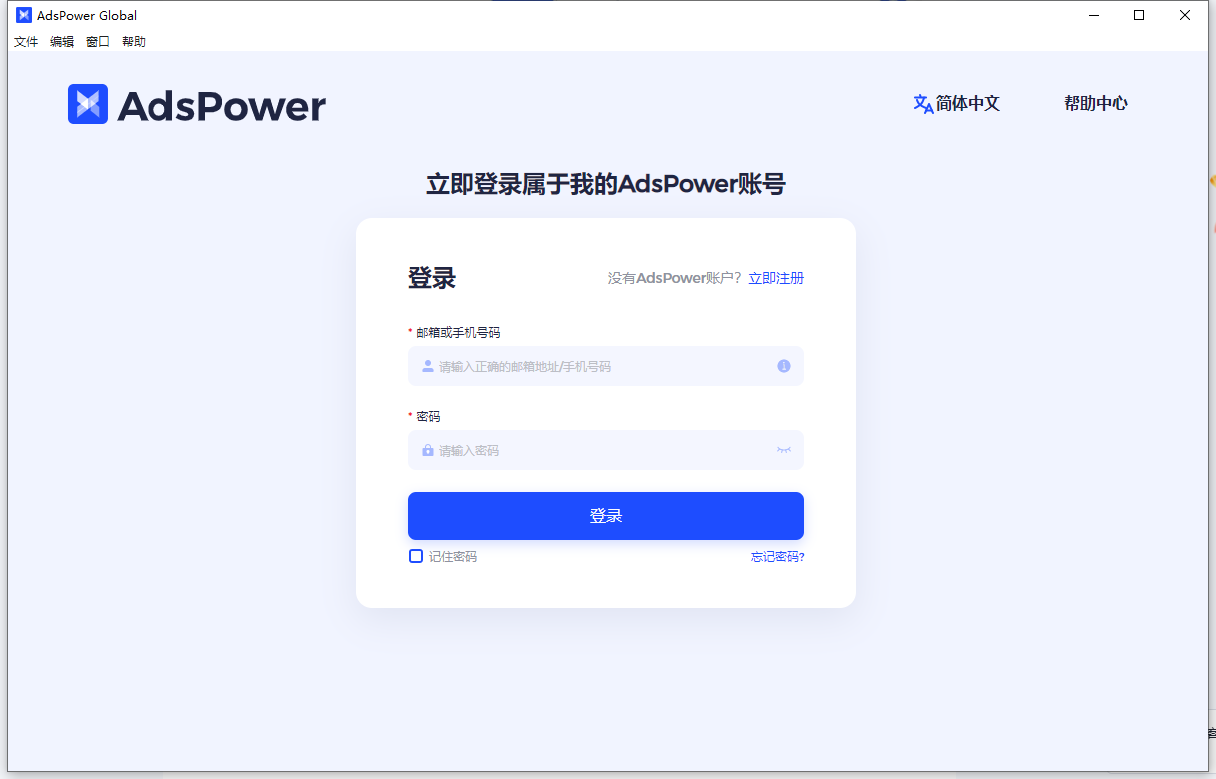Focus the 邮箱或手机号码 email input field
The image size is (1216, 779).
606,366
